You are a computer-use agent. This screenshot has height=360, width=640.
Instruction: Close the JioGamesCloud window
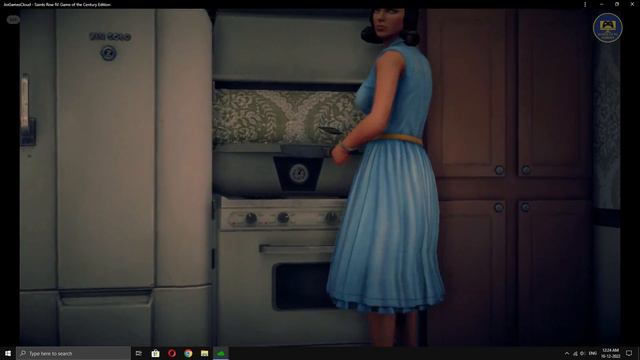[x=632, y=4]
